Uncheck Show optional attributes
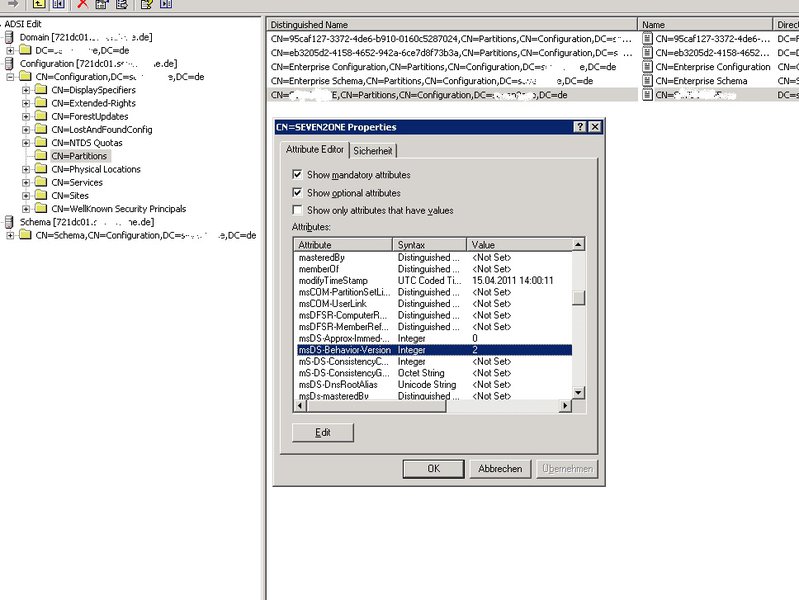The height and width of the screenshot is (600, 799). tap(297, 193)
